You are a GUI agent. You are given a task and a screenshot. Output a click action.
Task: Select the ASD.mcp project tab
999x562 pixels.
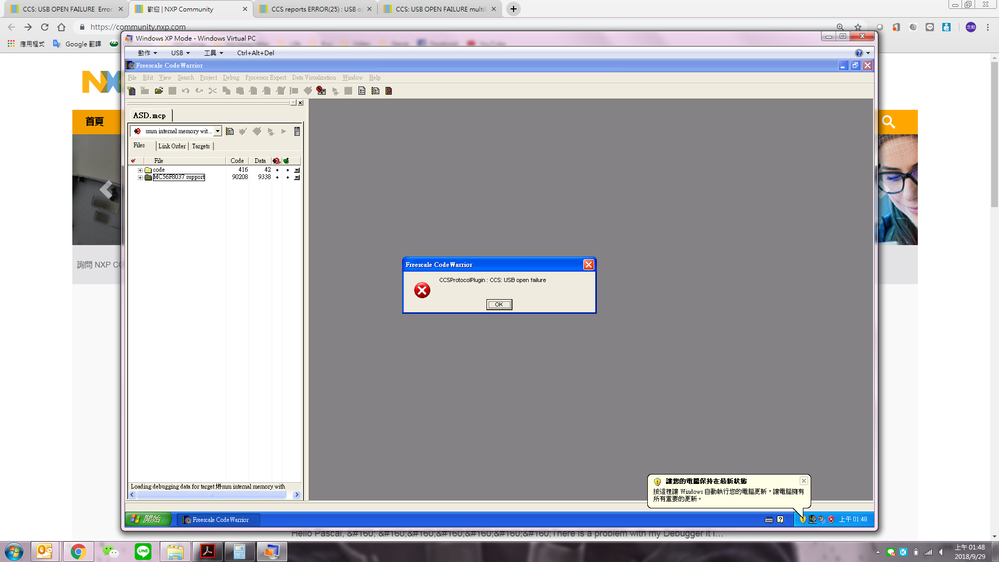pos(149,115)
